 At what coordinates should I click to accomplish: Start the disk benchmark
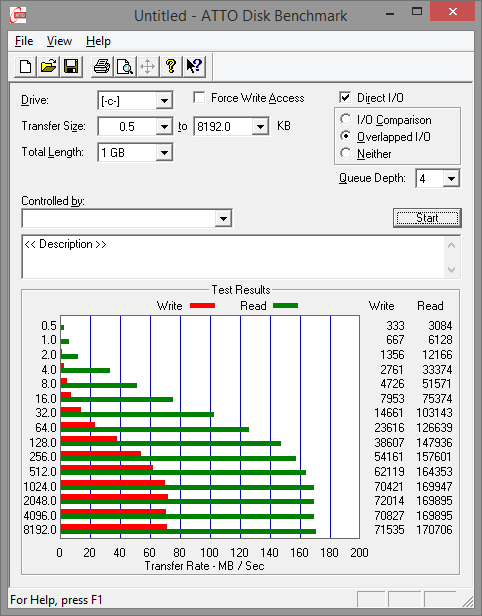coord(427,218)
